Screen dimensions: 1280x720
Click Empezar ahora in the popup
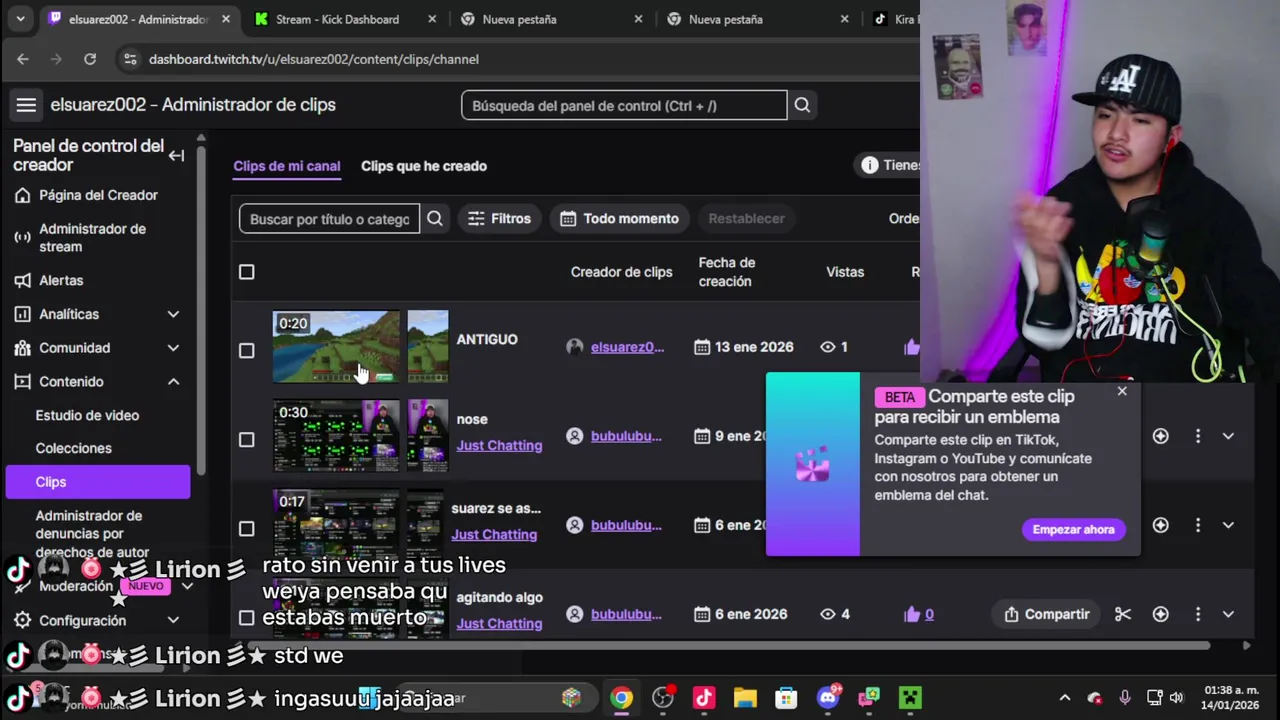click(1074, 529)
